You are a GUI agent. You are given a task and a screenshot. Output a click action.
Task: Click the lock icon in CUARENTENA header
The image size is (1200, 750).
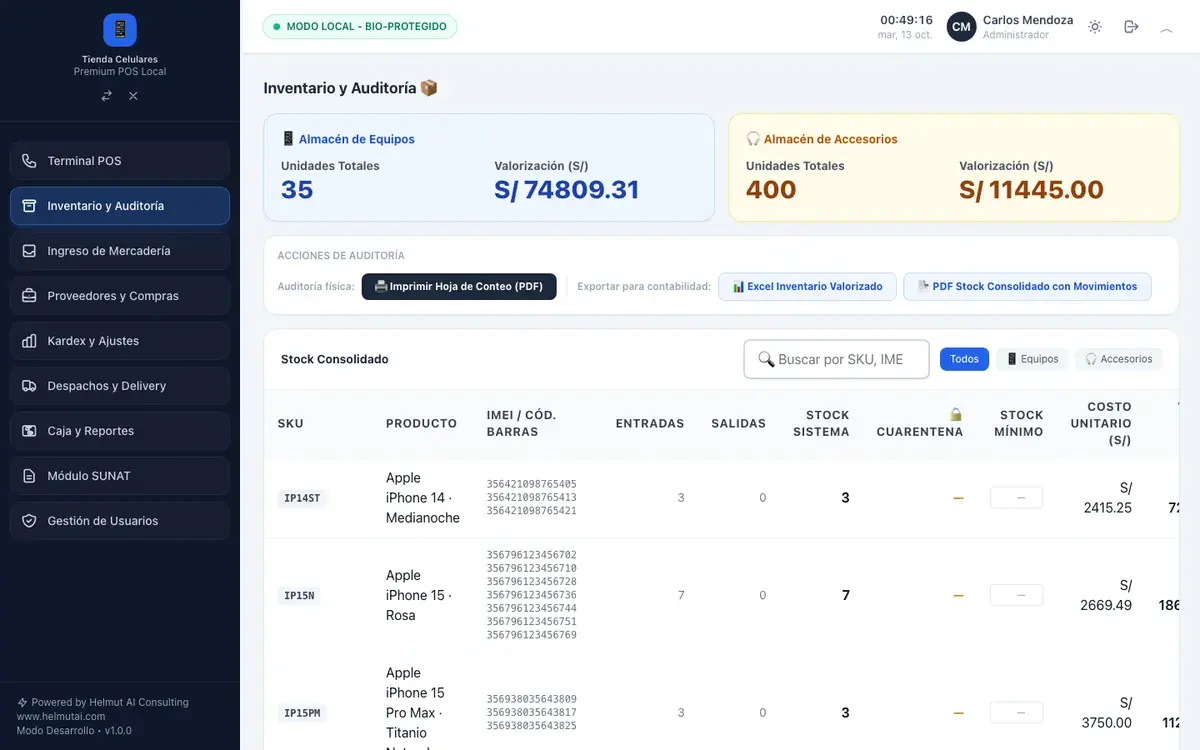point(956,415)
